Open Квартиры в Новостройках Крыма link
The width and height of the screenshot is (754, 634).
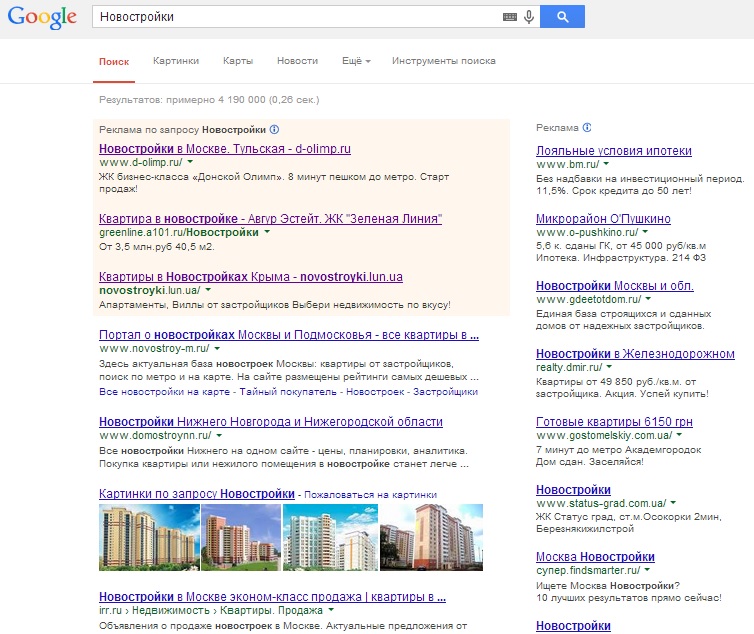(x=251, y=277)
